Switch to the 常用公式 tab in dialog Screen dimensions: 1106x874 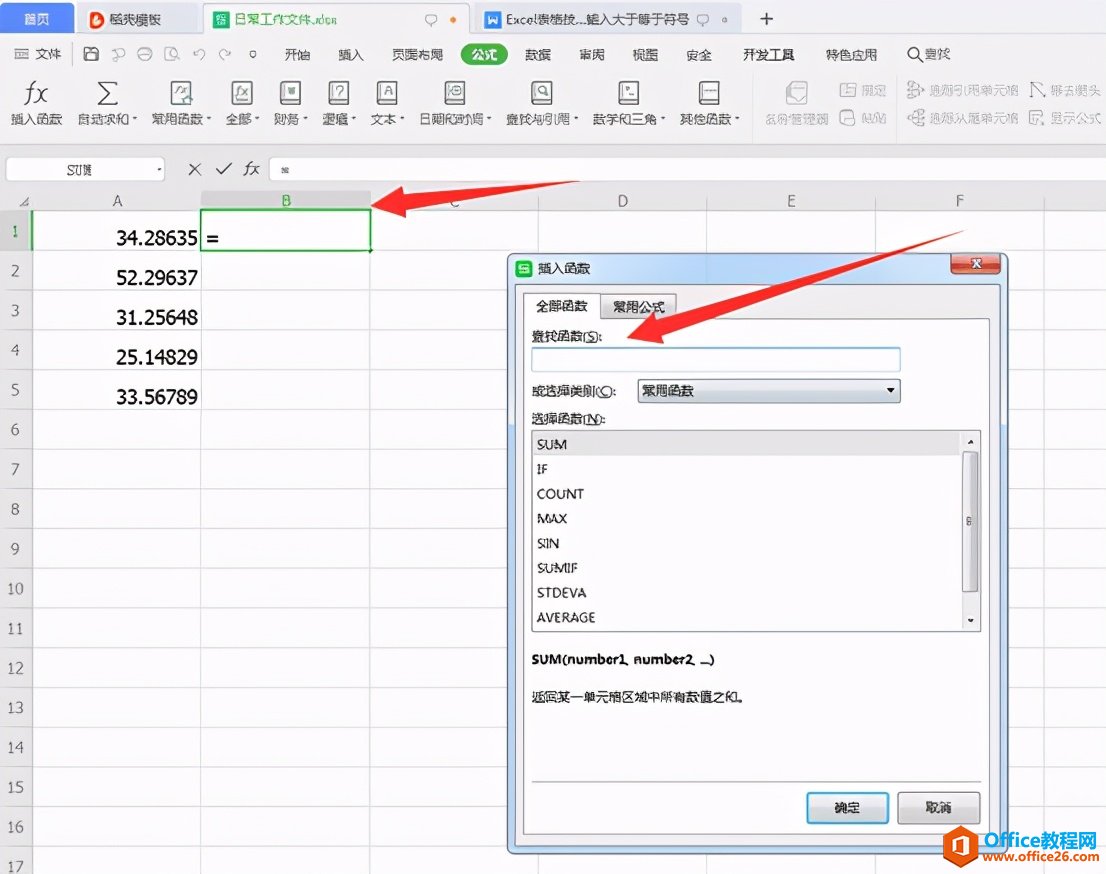(638, 306)
